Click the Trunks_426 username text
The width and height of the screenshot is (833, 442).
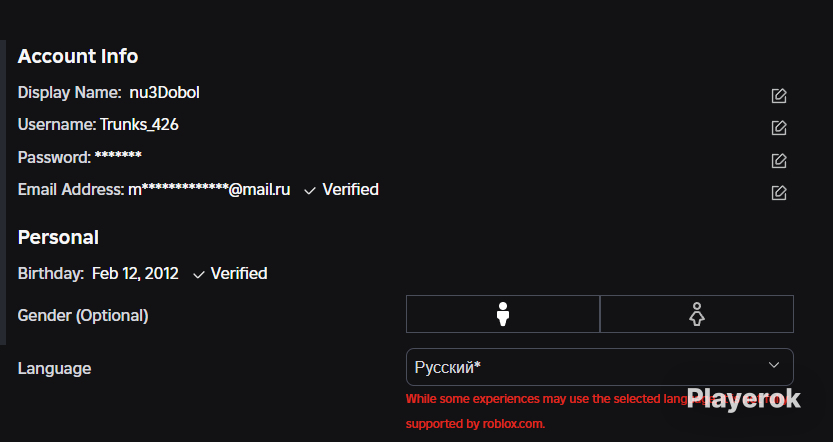pos(139,125)
